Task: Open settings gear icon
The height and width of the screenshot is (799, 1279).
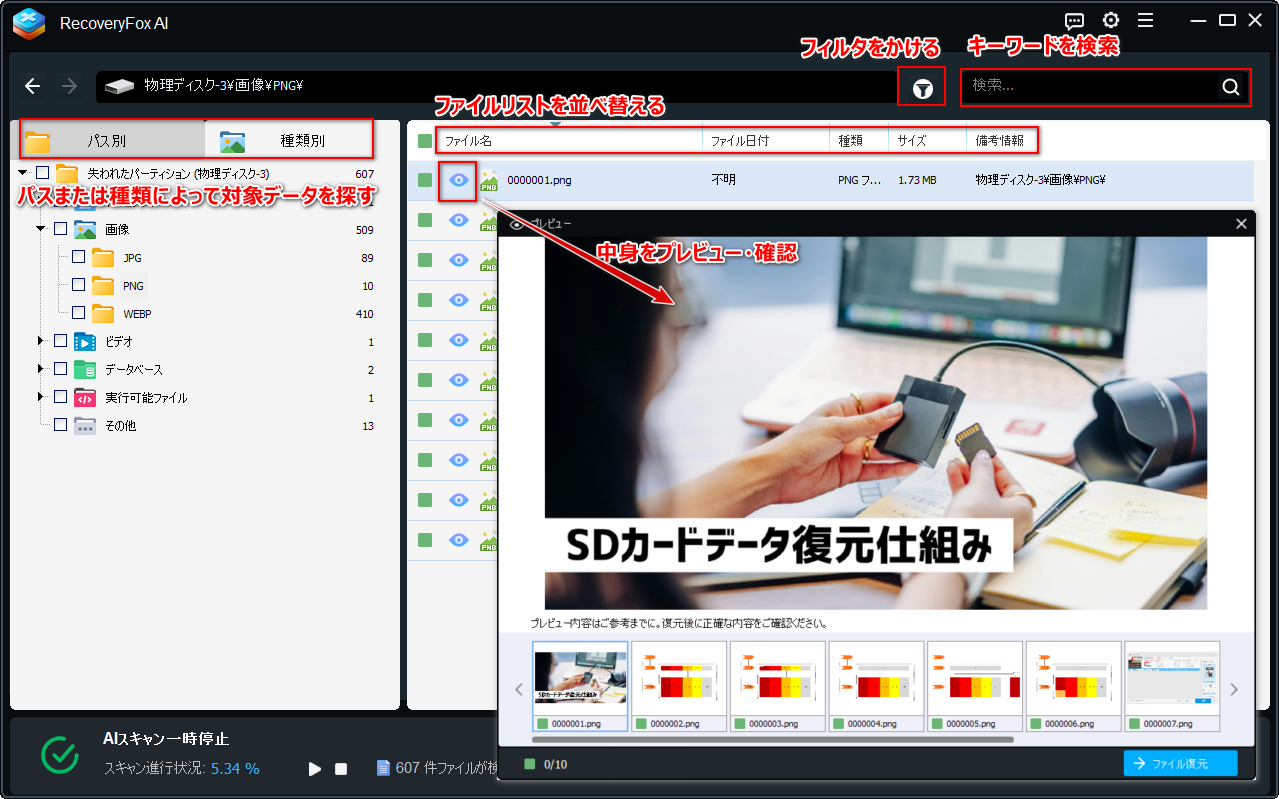Action: click(x=1111, y=20)
